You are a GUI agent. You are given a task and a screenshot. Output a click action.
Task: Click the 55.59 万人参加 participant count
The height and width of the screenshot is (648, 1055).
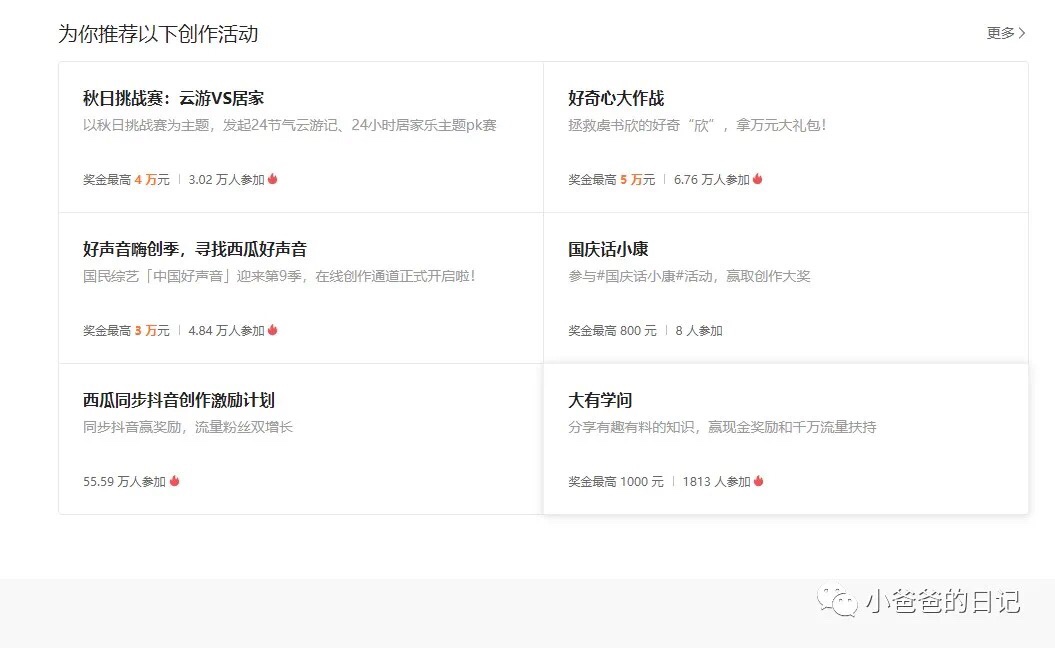point(124,481)
